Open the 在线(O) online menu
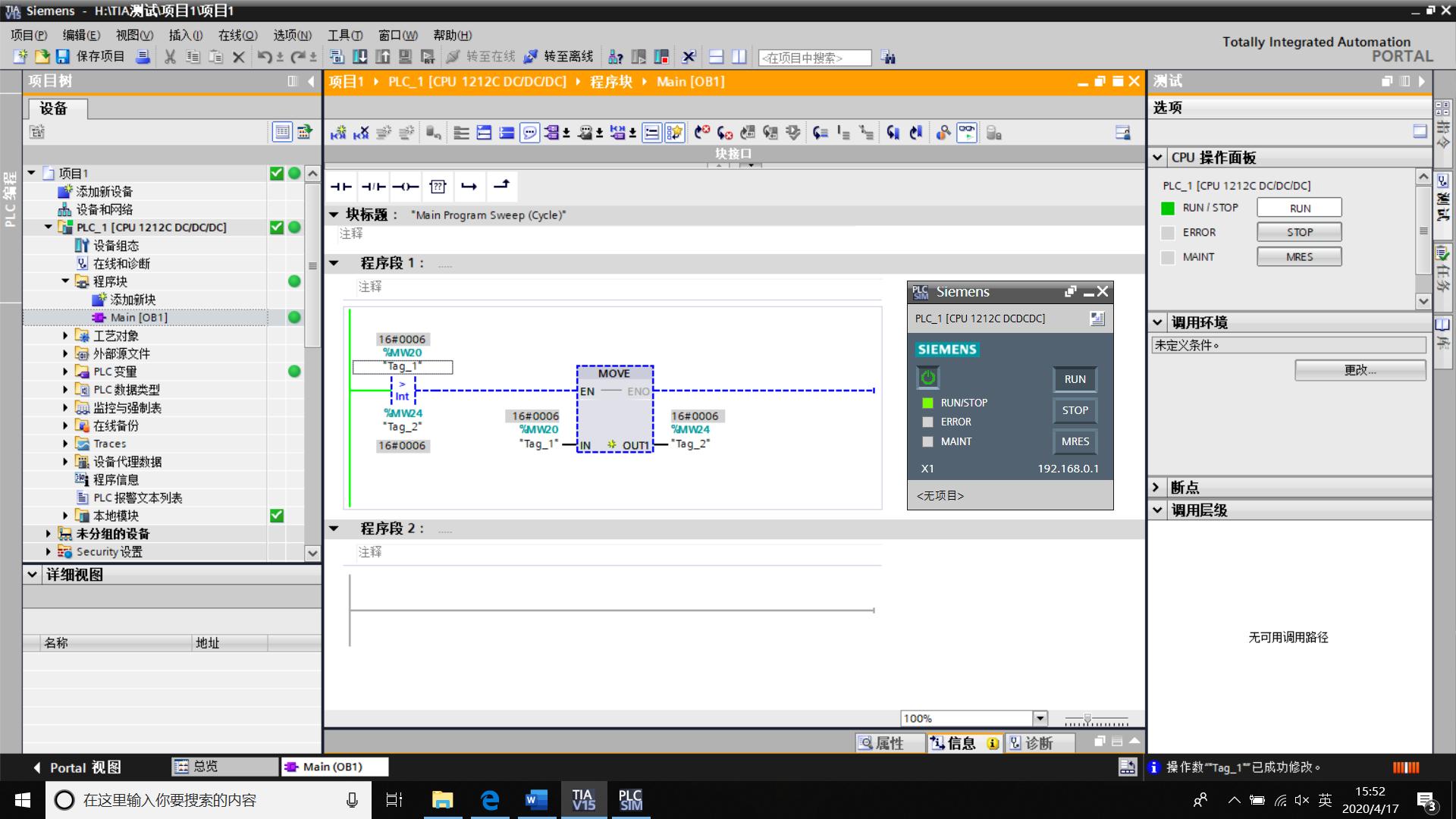The image size is (1456, 819). tap(237, 35)
